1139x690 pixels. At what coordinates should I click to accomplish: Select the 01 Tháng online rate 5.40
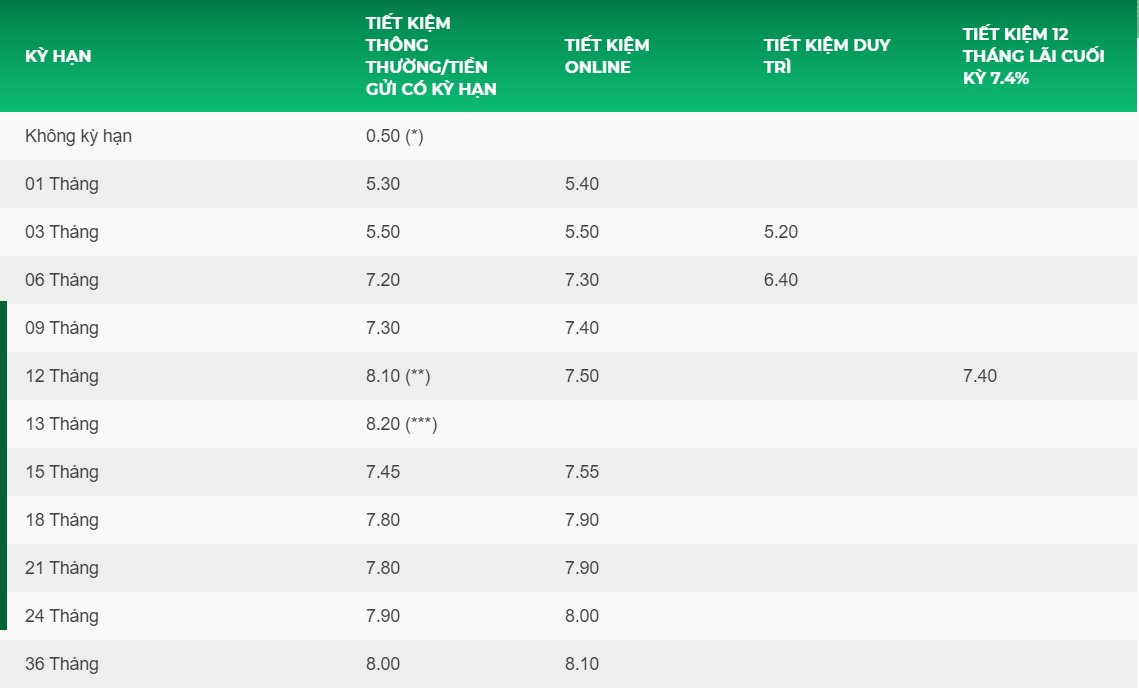tap(582, 184)
